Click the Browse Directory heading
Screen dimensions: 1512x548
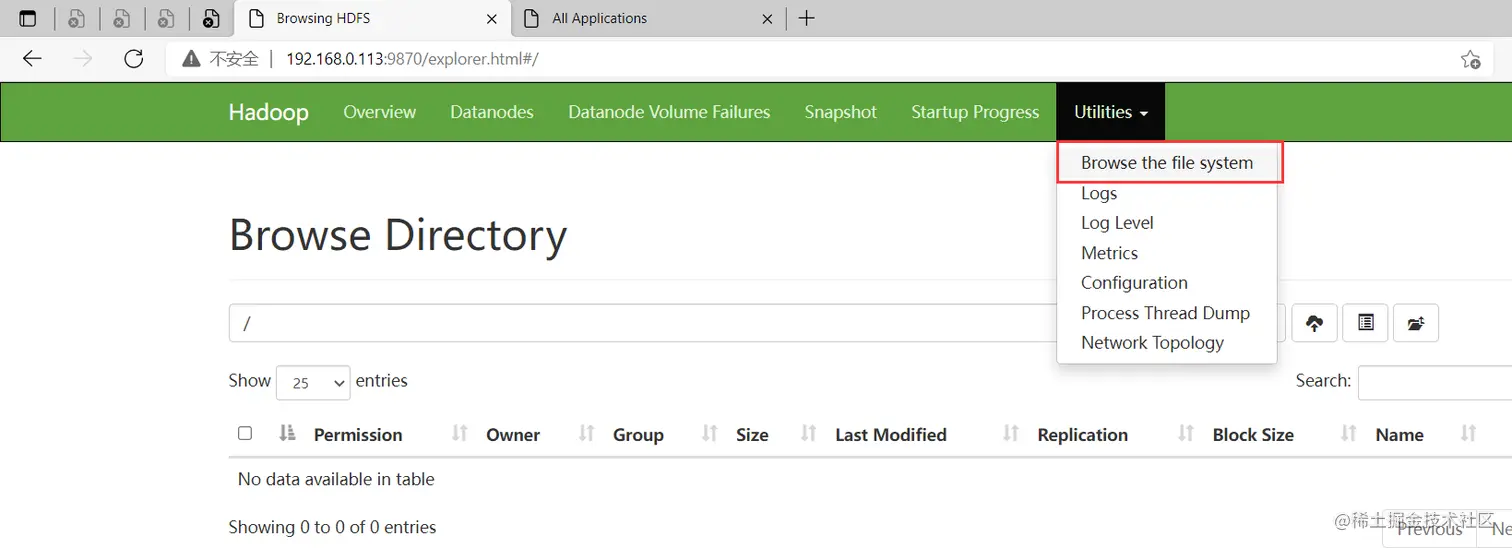398,235
